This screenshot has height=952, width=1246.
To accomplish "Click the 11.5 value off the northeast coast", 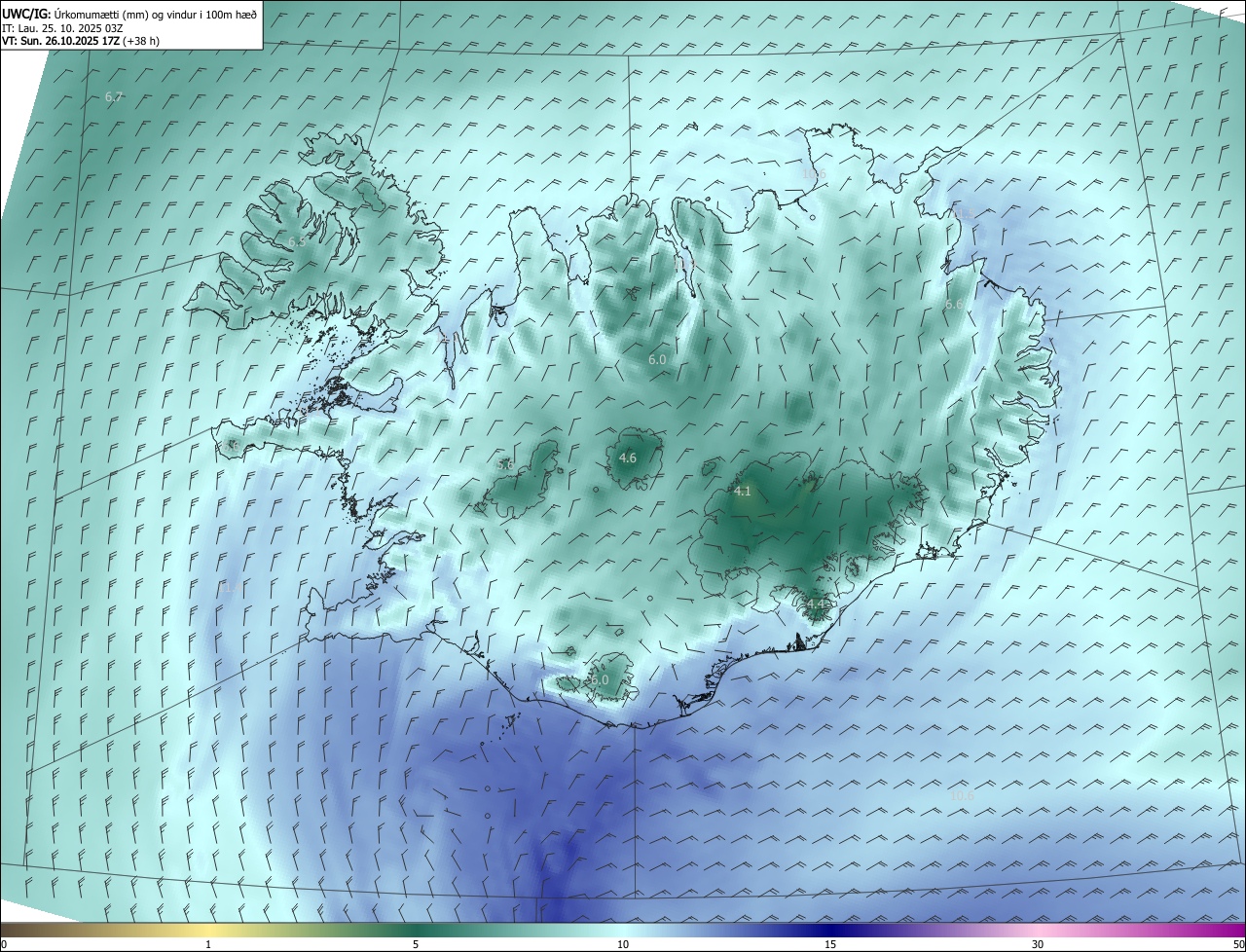I will [962, 213].
